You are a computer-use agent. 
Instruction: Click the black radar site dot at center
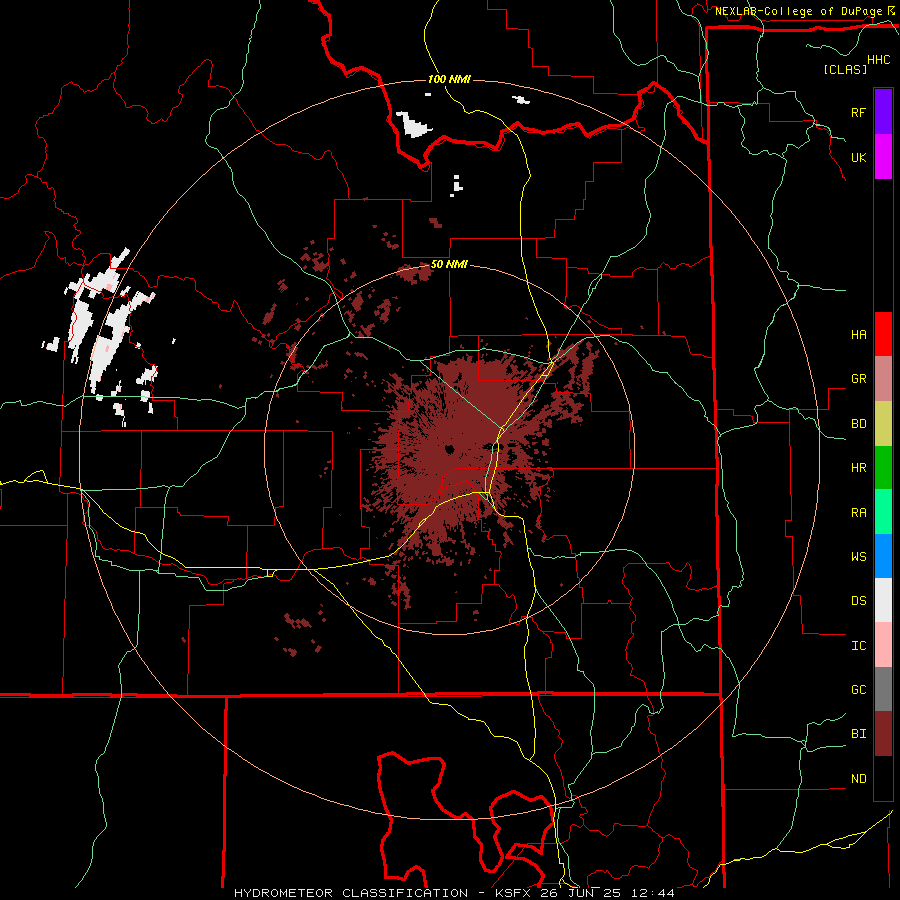click(x=449, y=449)
